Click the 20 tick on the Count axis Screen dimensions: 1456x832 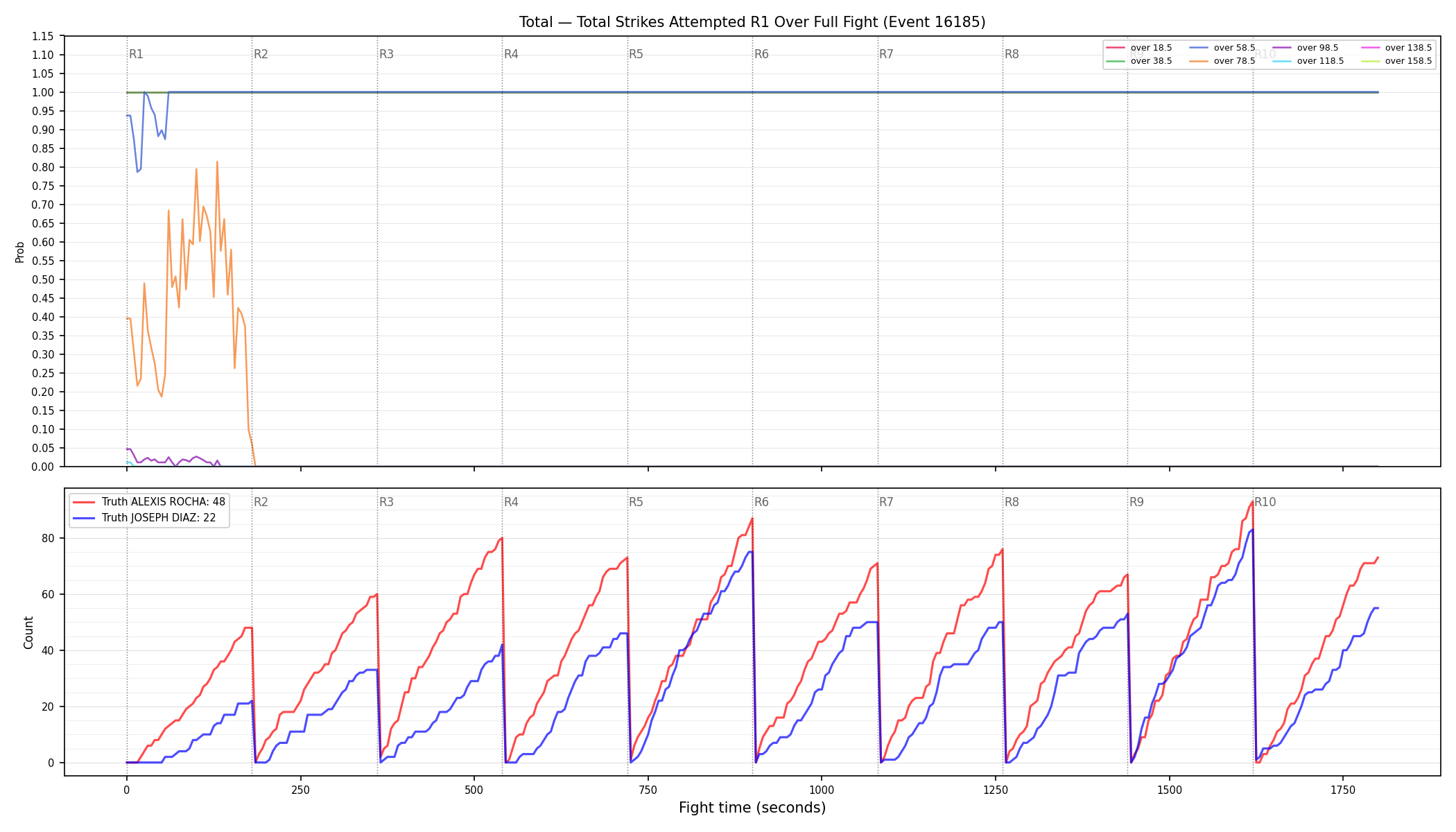(x=49, y=707)
